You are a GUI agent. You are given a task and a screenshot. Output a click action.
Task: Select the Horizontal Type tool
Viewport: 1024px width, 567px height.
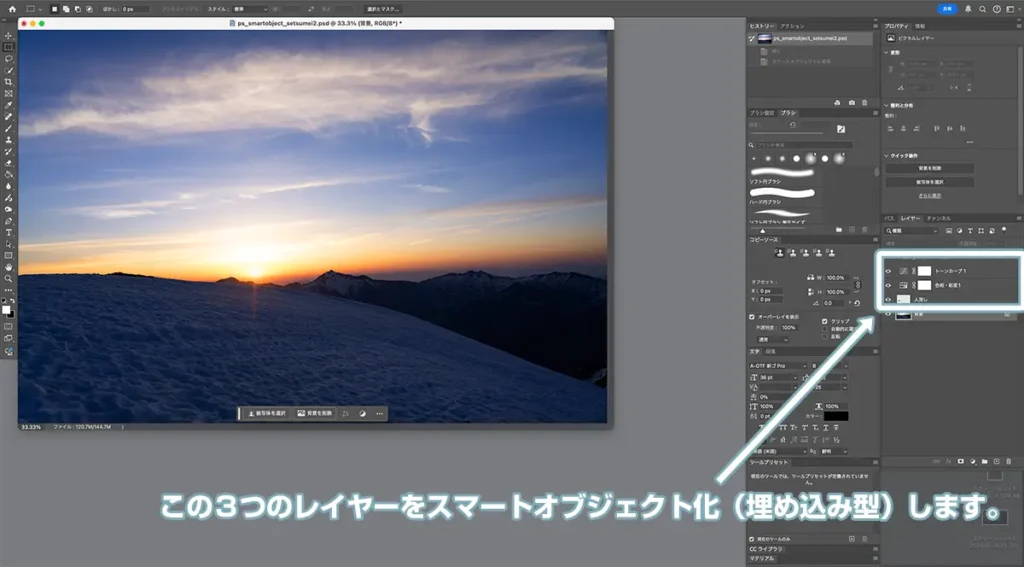coord(8,232)
